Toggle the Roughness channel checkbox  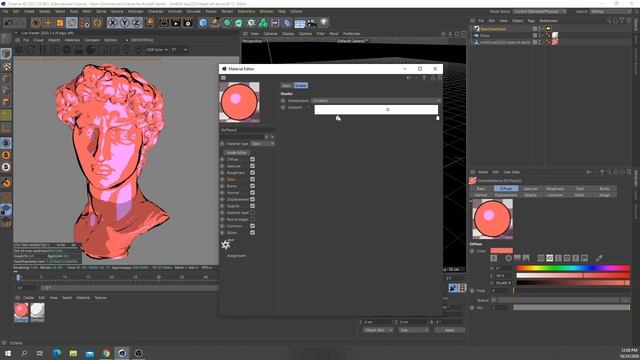(x=252, y=173)
